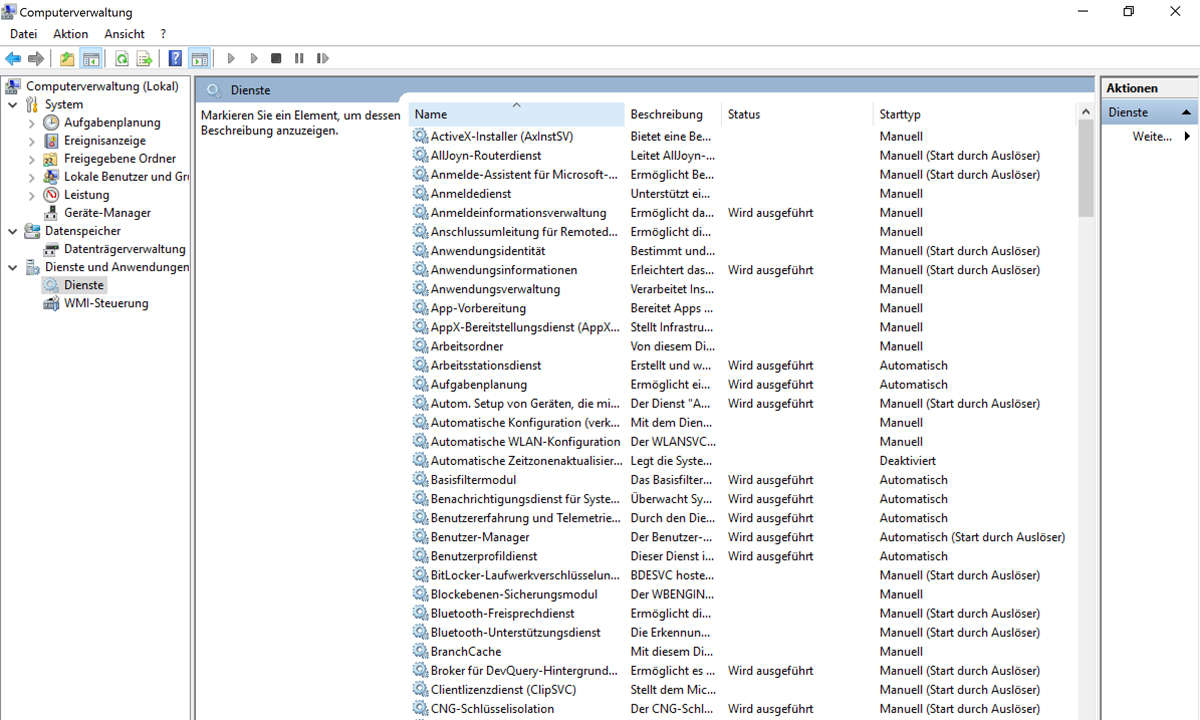Click the Pause service toolbar button

299,59
